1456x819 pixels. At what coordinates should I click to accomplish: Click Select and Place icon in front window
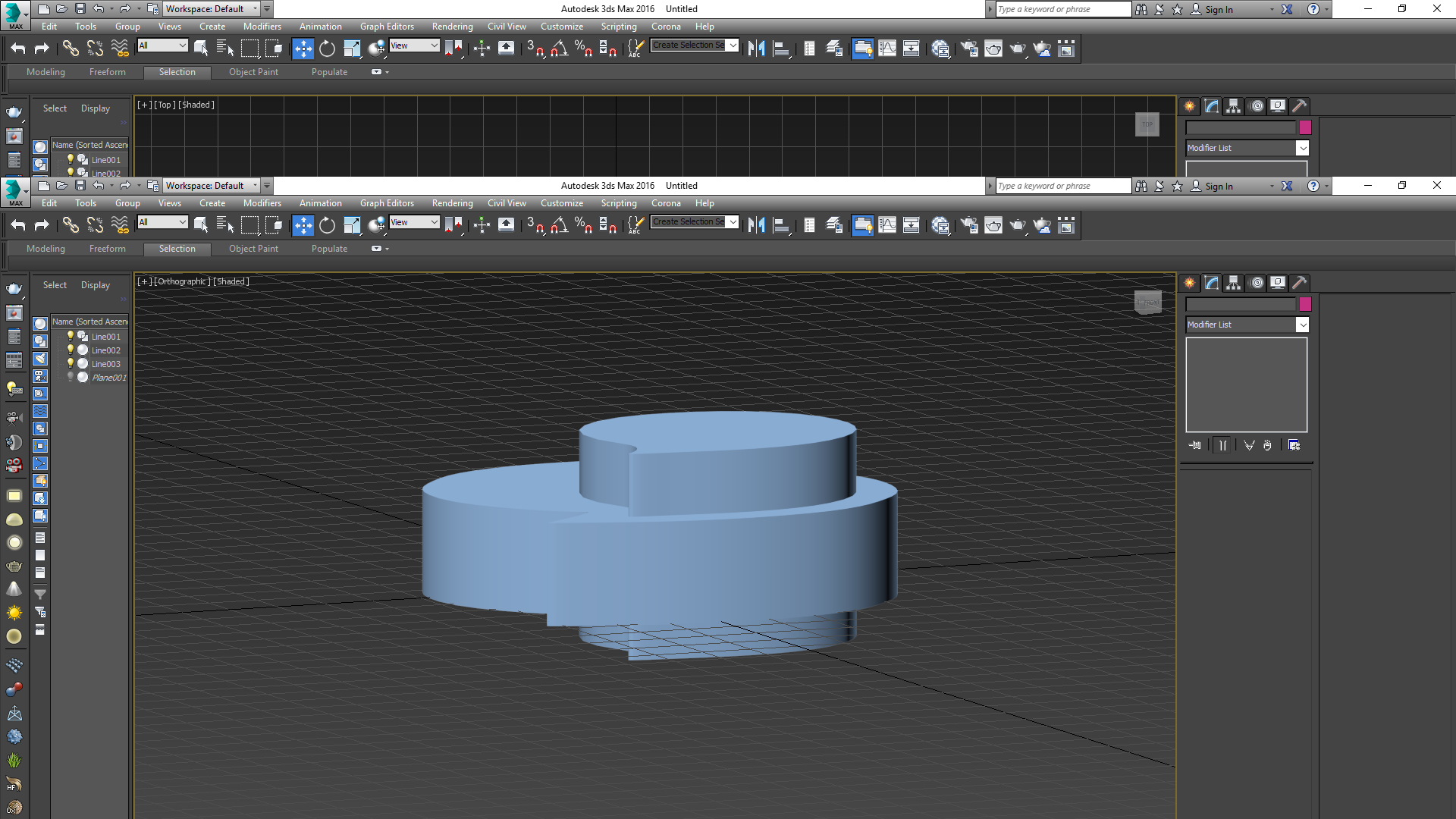(x=377, y=225)
